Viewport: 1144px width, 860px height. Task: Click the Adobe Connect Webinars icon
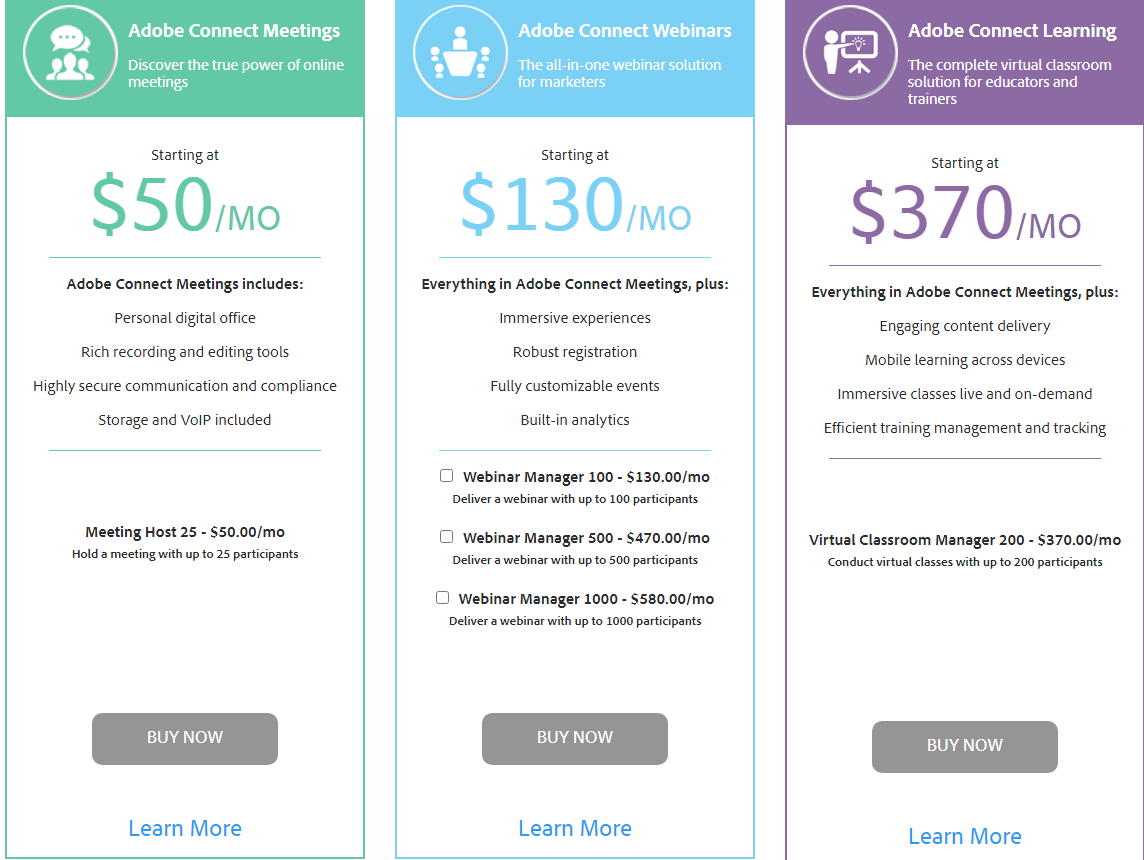pos(460,53)
